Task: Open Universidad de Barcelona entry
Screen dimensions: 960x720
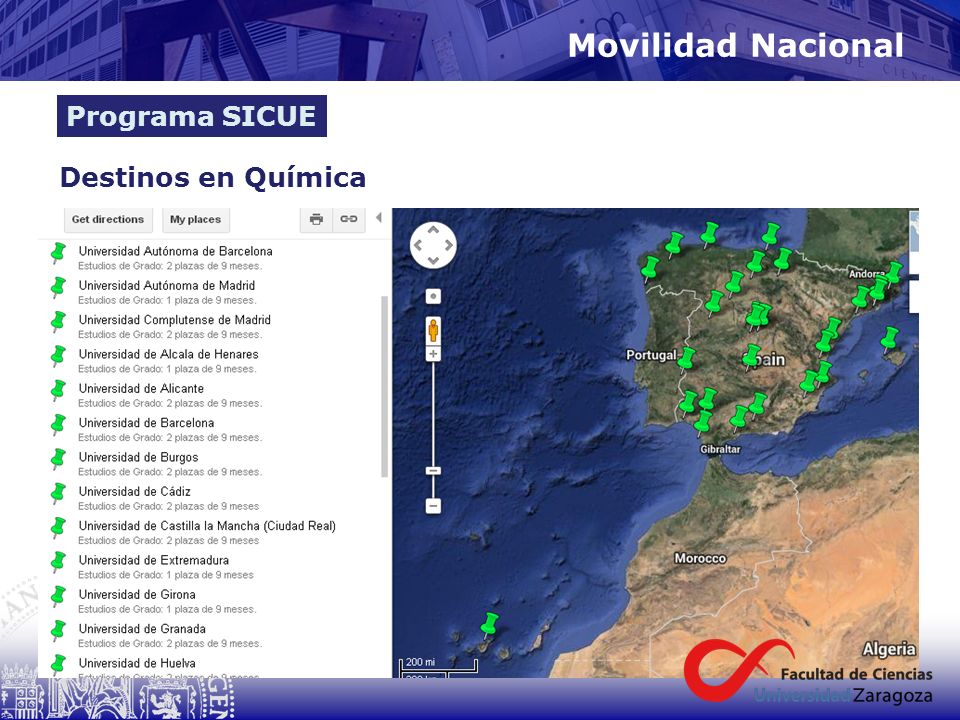Action: point(146,422)
